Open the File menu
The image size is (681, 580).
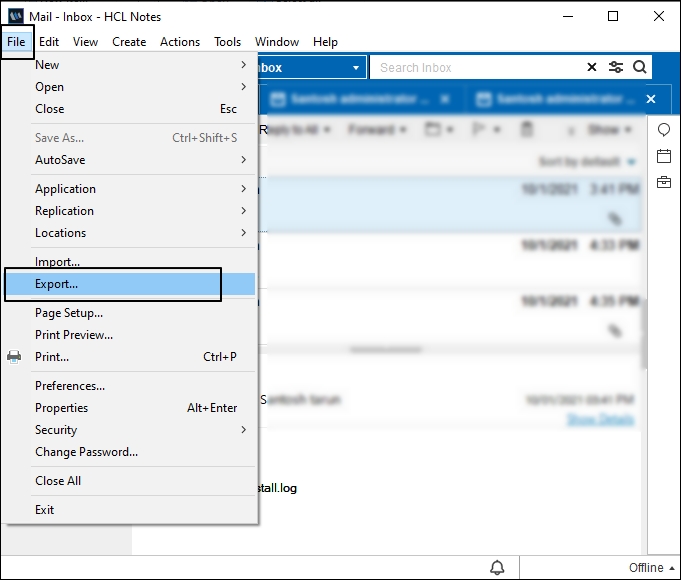point(16,42)
